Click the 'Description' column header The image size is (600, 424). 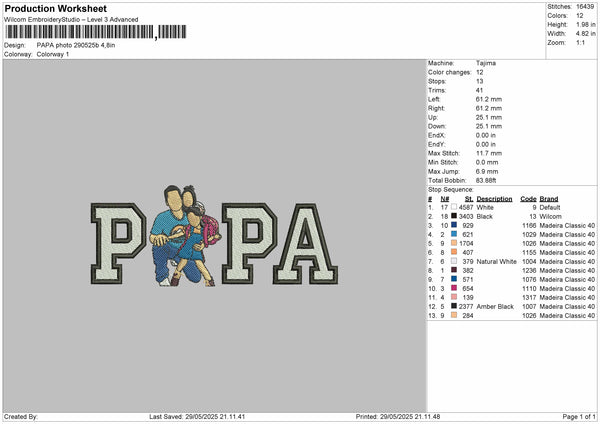click(x=494, y=199)
